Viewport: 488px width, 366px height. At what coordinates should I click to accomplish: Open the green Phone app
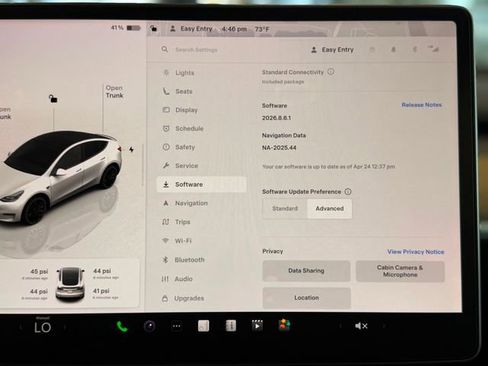122,327
